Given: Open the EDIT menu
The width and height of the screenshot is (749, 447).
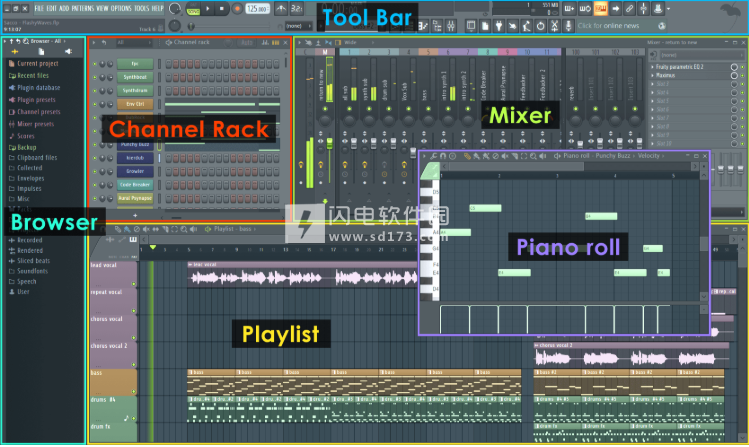Looking at the screenshot, I should 51,8.
